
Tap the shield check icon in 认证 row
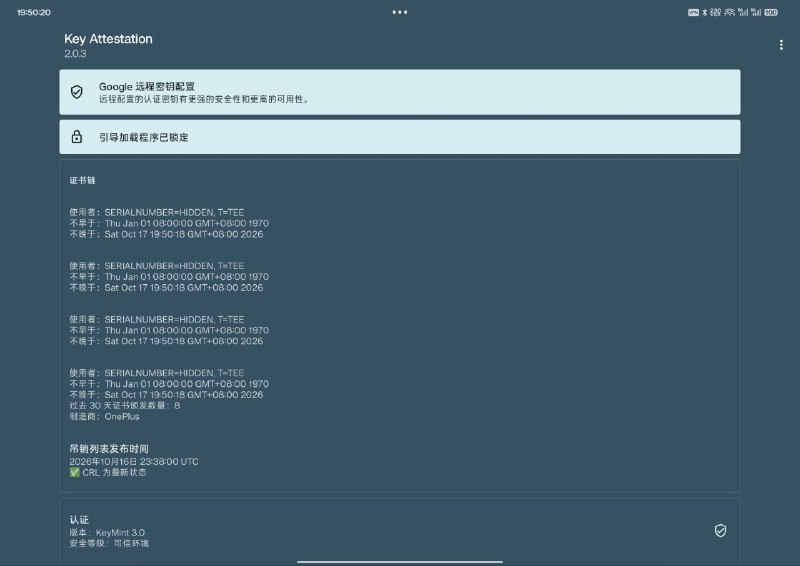(720, 531)
